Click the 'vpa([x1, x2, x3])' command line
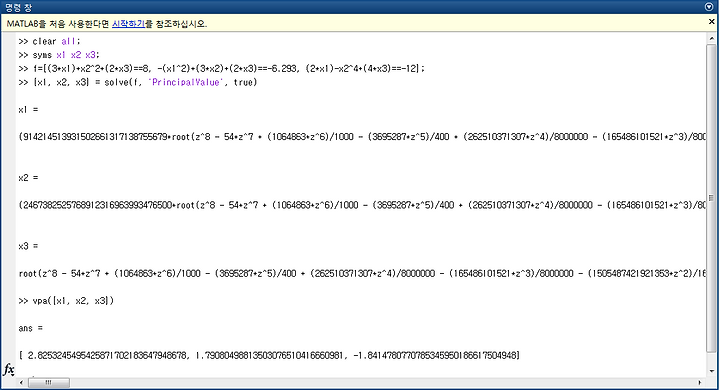The width and height of the screenshot is (720, 390). (66, 301)
